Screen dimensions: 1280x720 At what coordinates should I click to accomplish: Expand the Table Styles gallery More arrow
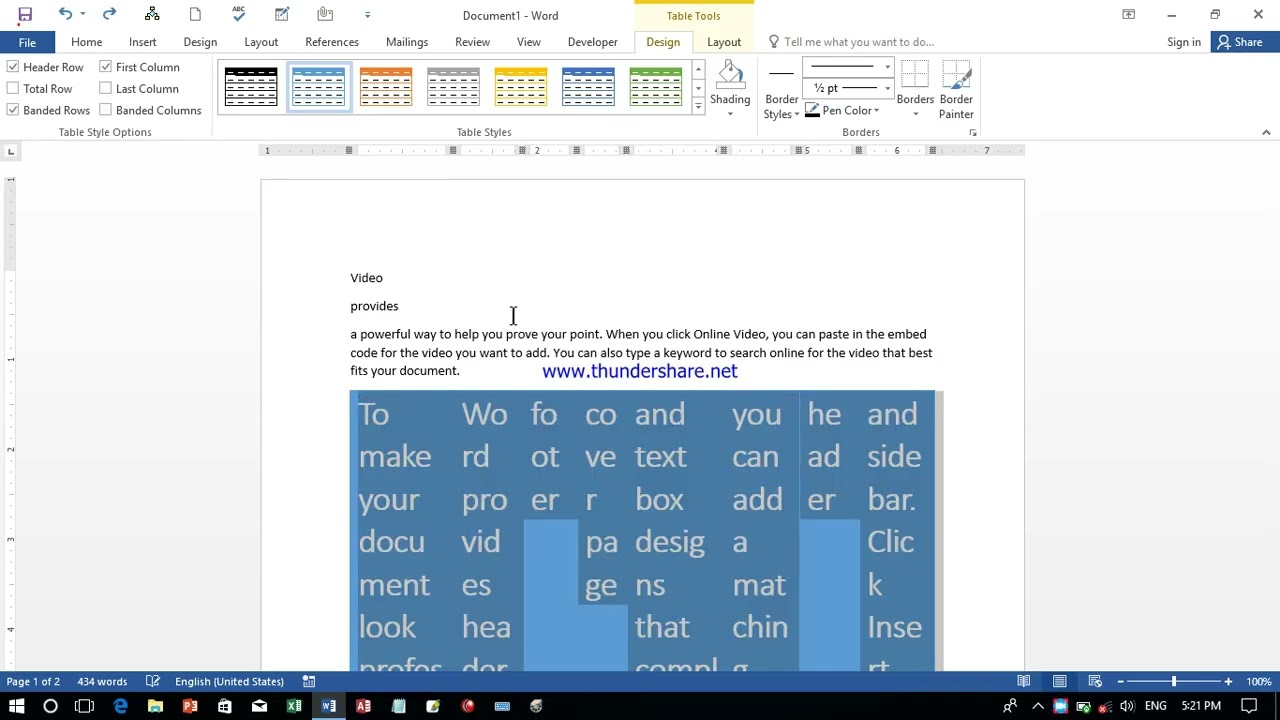(x=698, y=107)
